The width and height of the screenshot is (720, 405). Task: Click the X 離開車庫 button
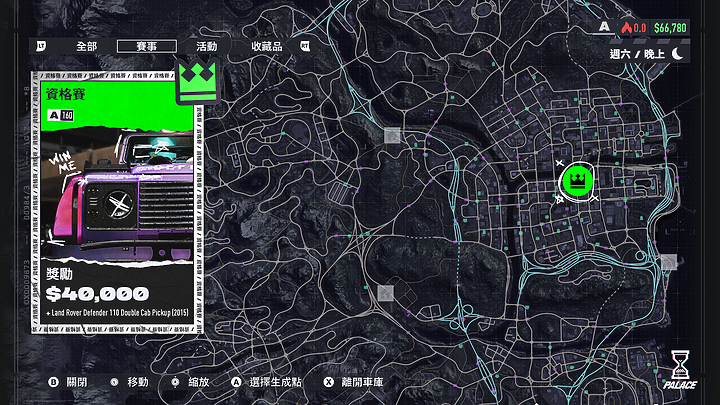point(354,382)
